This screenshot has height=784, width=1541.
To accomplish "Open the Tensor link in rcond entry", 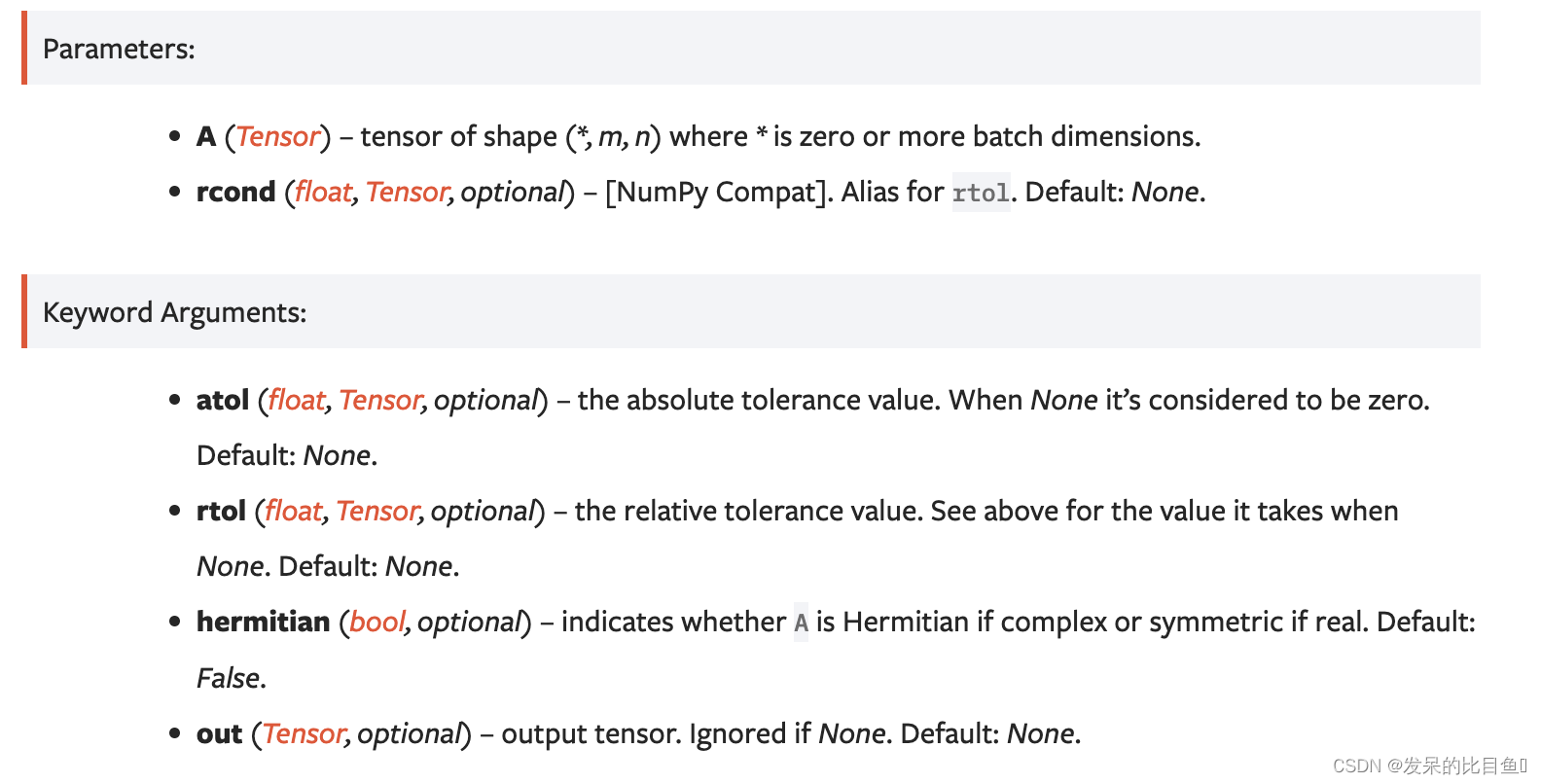I will pos(407,193).
